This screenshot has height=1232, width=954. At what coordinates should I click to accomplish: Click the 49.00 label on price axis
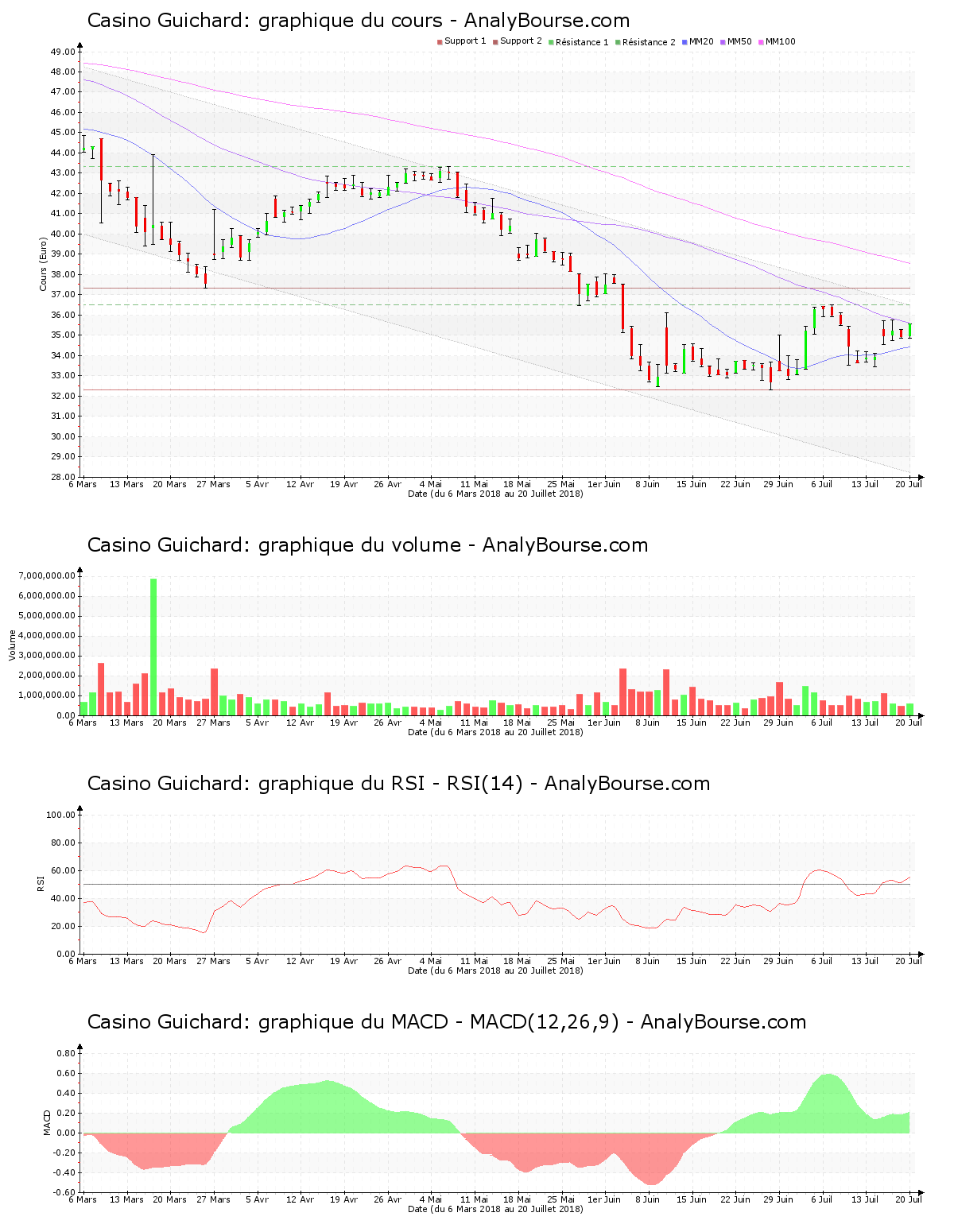pos(62,52)
